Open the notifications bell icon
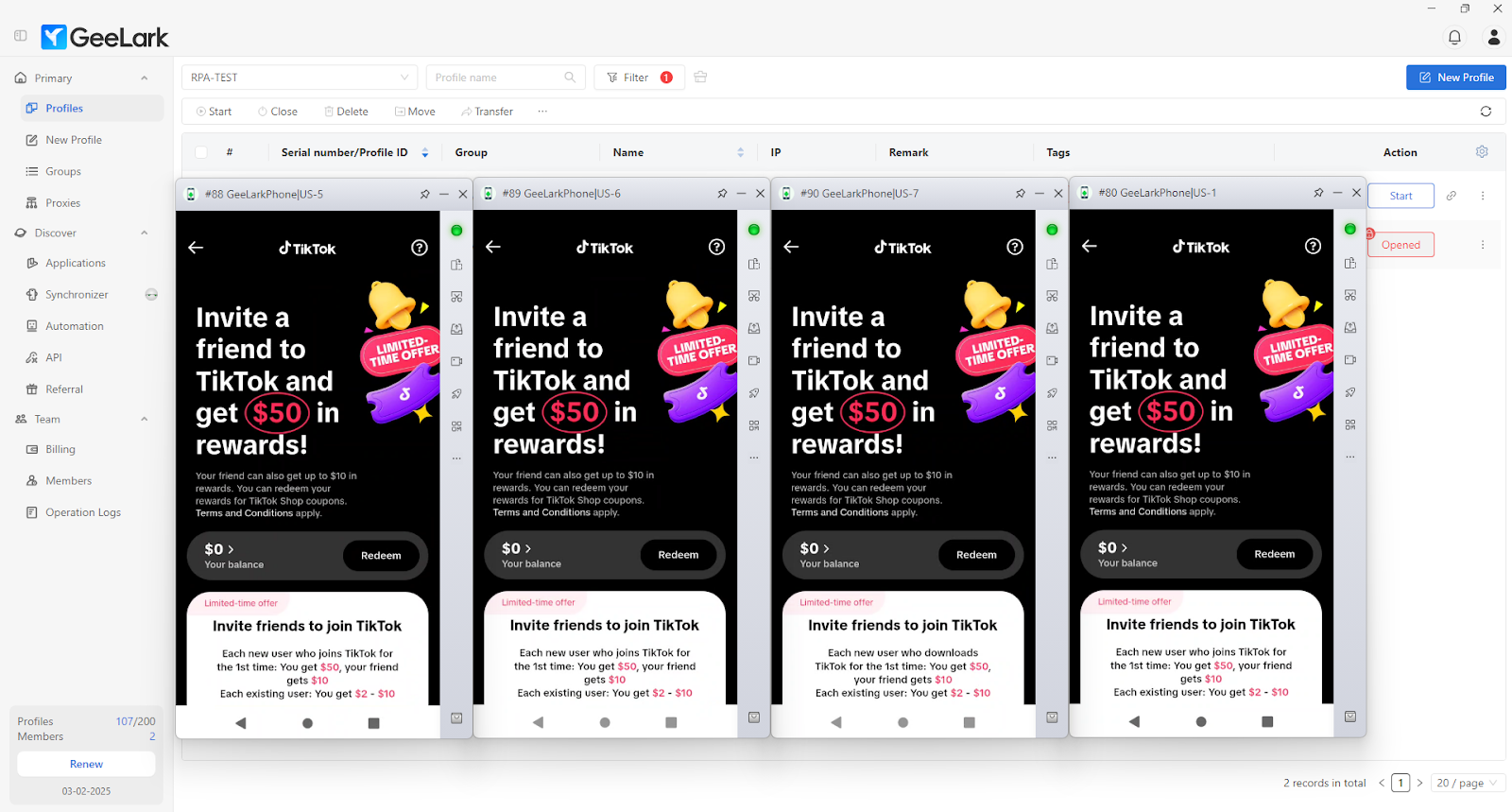1512x812 pixels. tap(1454, 37)
